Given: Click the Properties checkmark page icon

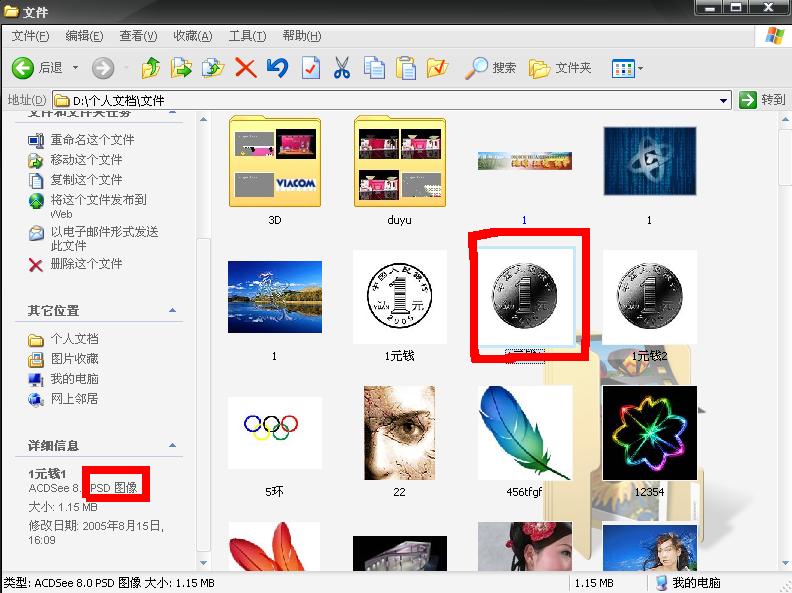Looking at the screenshot, I should coord(310,68).
